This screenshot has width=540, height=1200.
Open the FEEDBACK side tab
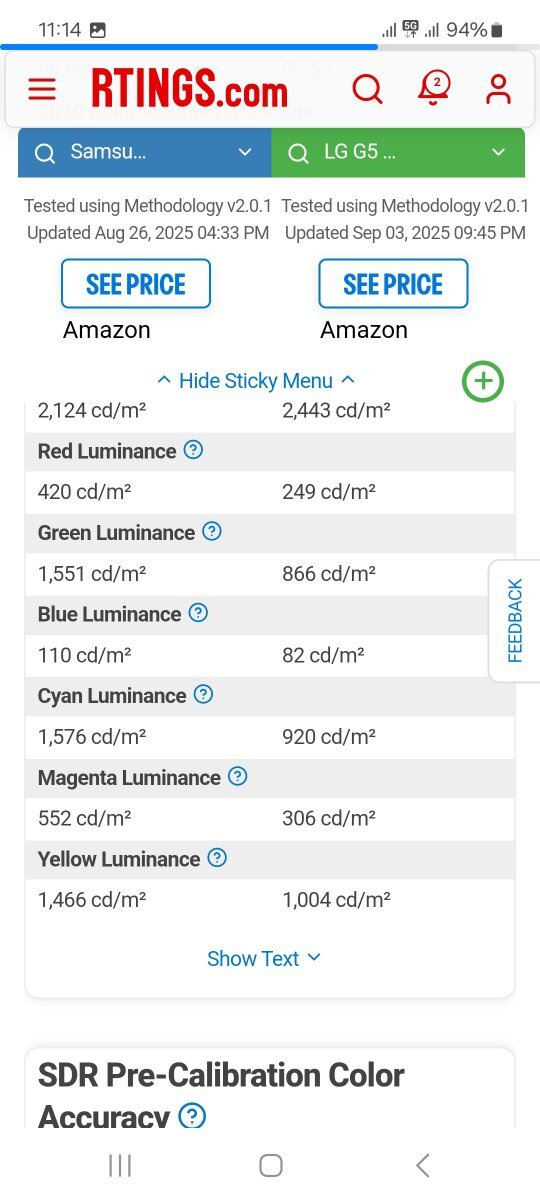point(515,621)
